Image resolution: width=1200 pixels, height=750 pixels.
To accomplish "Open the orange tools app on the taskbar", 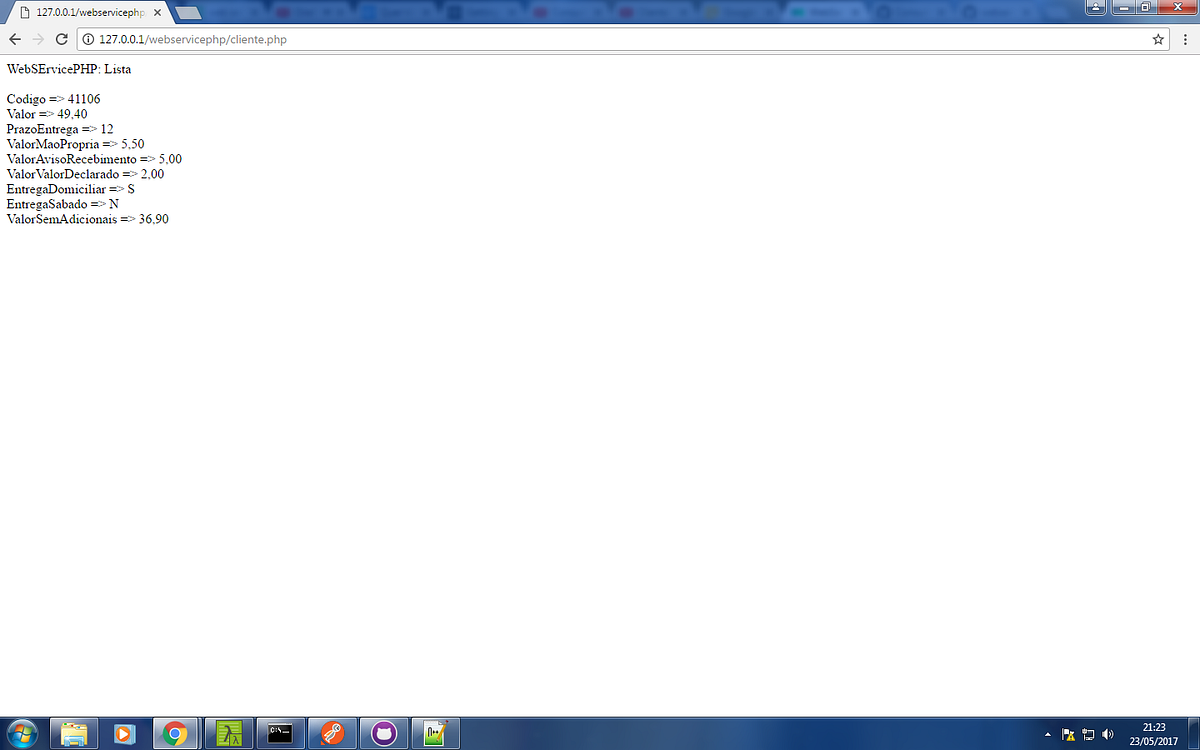I will tap(331, 733).
